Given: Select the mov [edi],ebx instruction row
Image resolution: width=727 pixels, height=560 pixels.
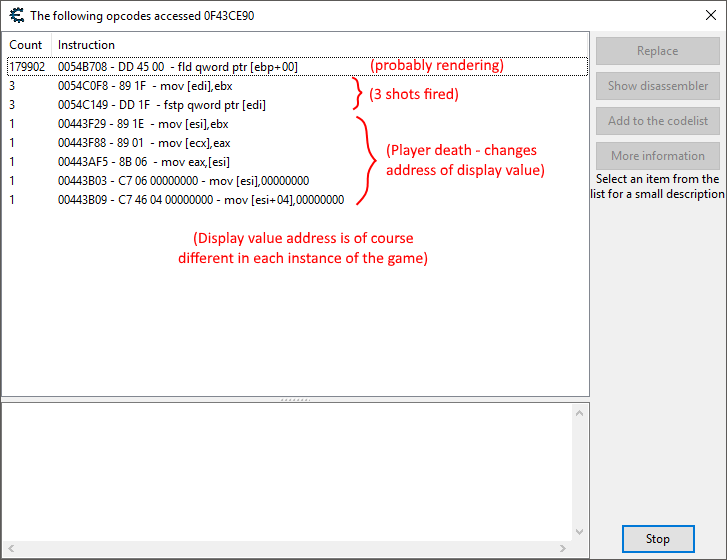Looking at the screenshot, I should (x=145, y=86).
